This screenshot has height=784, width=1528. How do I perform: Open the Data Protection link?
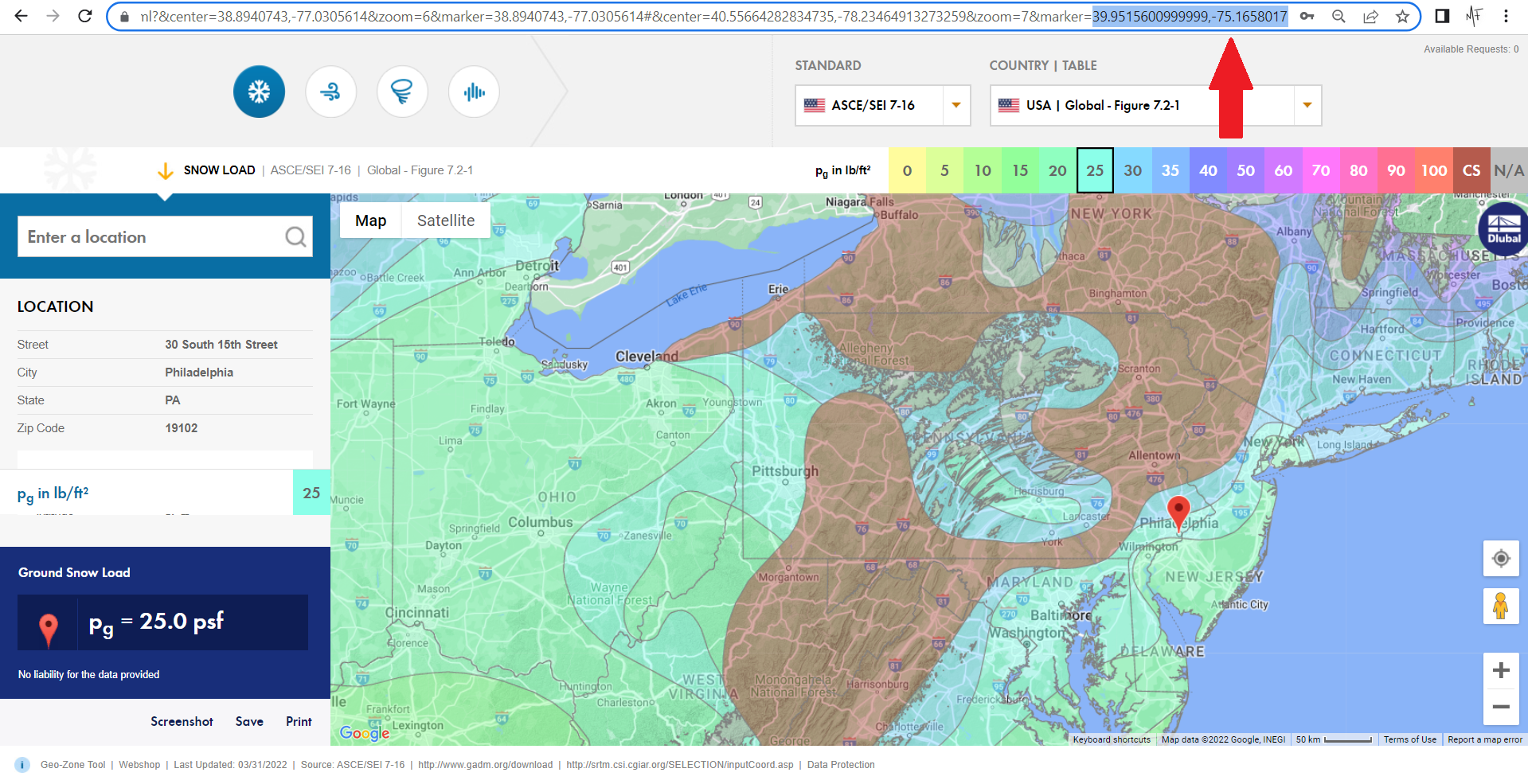(x=841, y=765)
